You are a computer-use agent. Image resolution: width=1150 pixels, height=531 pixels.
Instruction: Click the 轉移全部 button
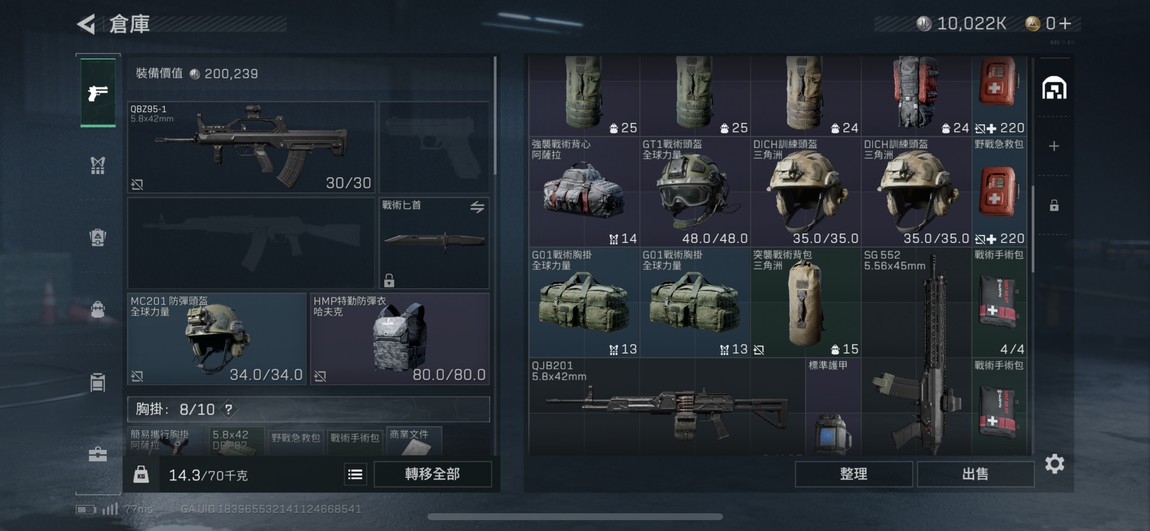pos(433,475)
